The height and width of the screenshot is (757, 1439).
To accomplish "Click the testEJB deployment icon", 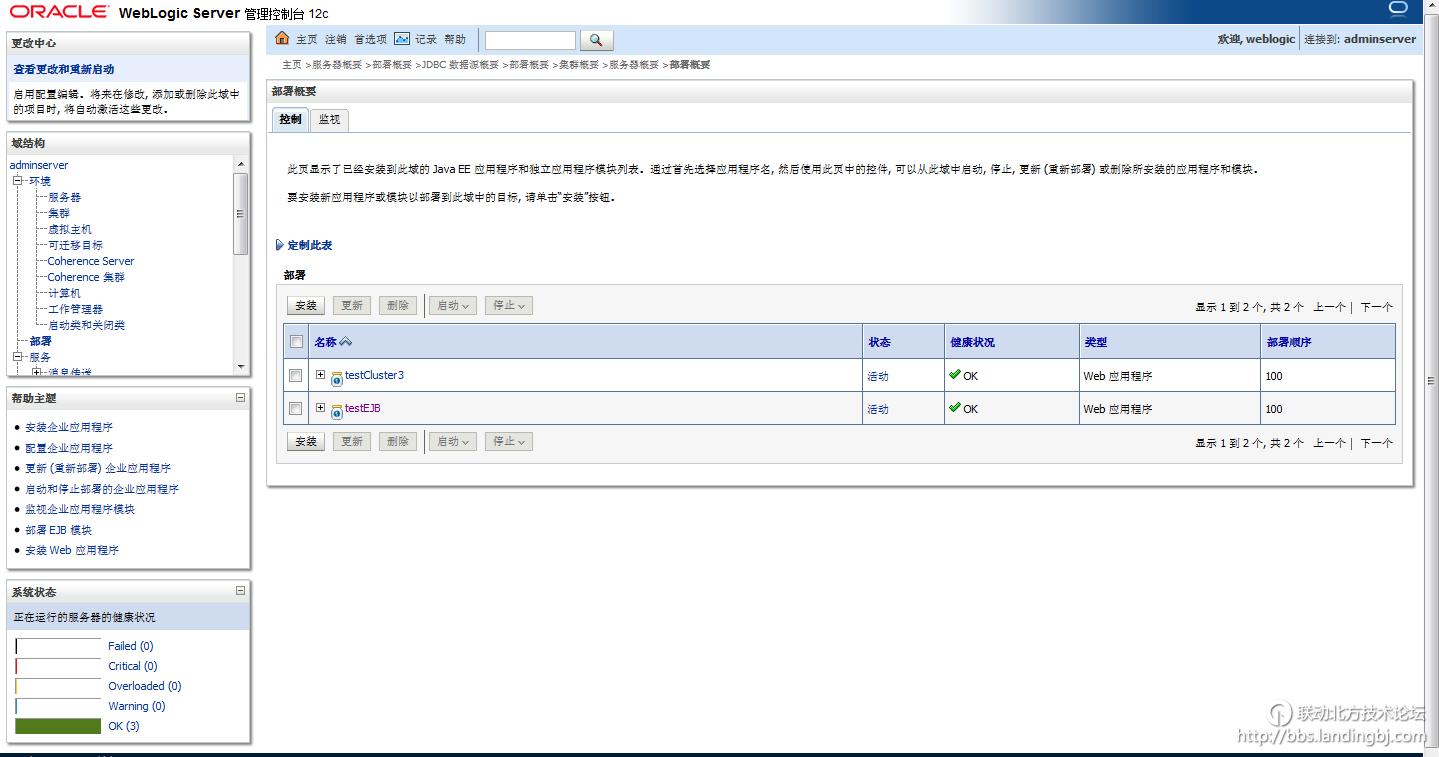I will click(337, 410).
